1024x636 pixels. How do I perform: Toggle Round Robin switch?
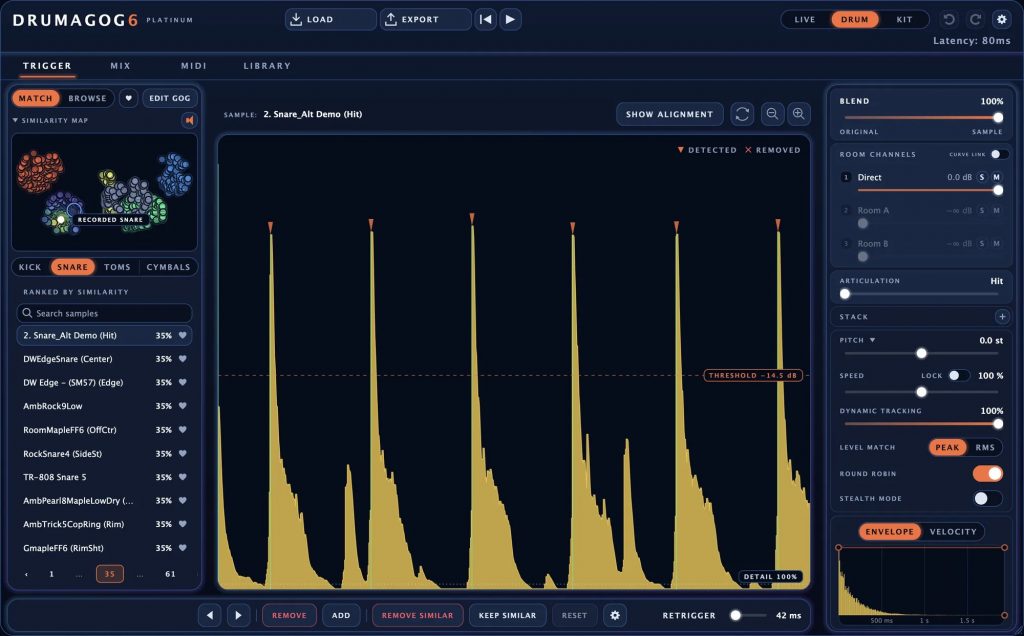pyautogui.click(x=987, y=473)
